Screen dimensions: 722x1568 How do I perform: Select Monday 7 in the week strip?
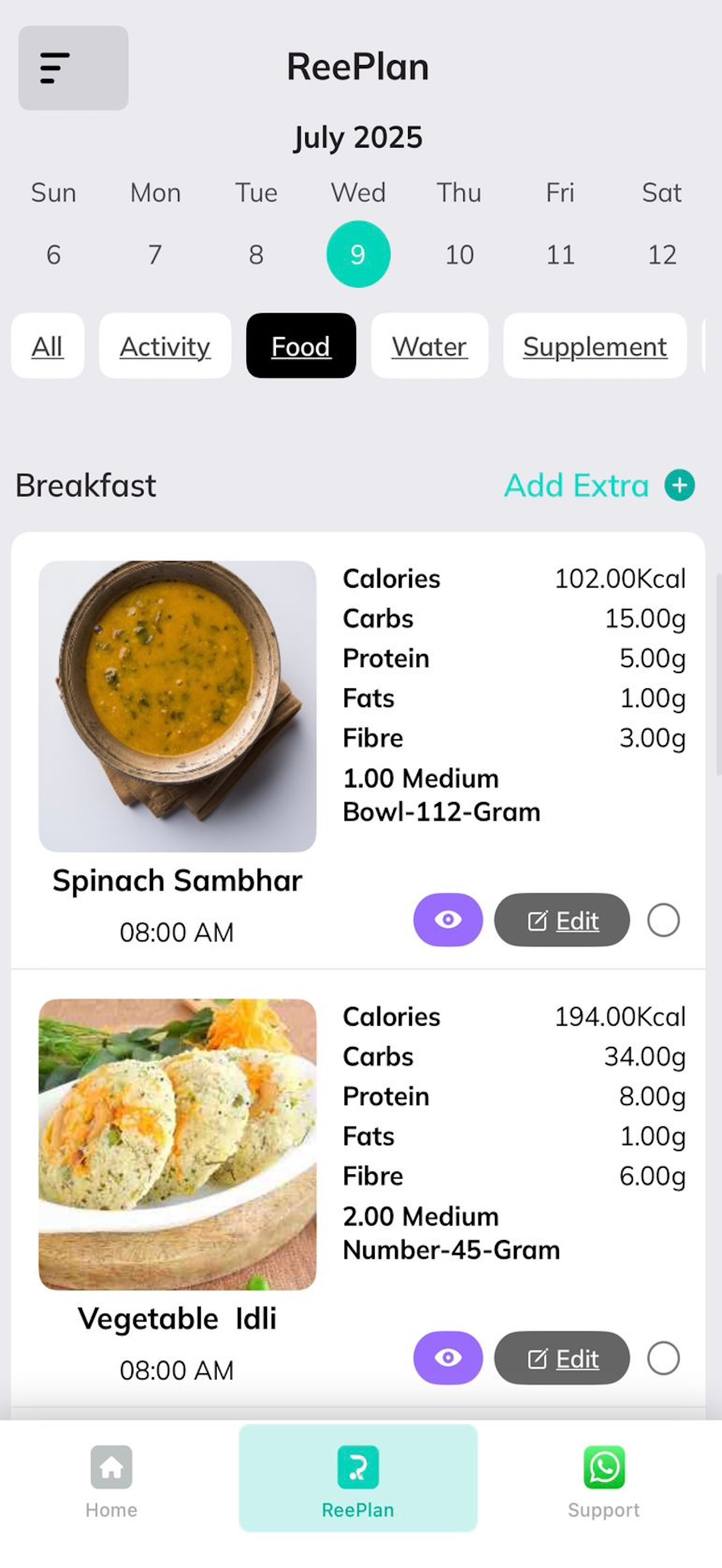tap(155, 254)
